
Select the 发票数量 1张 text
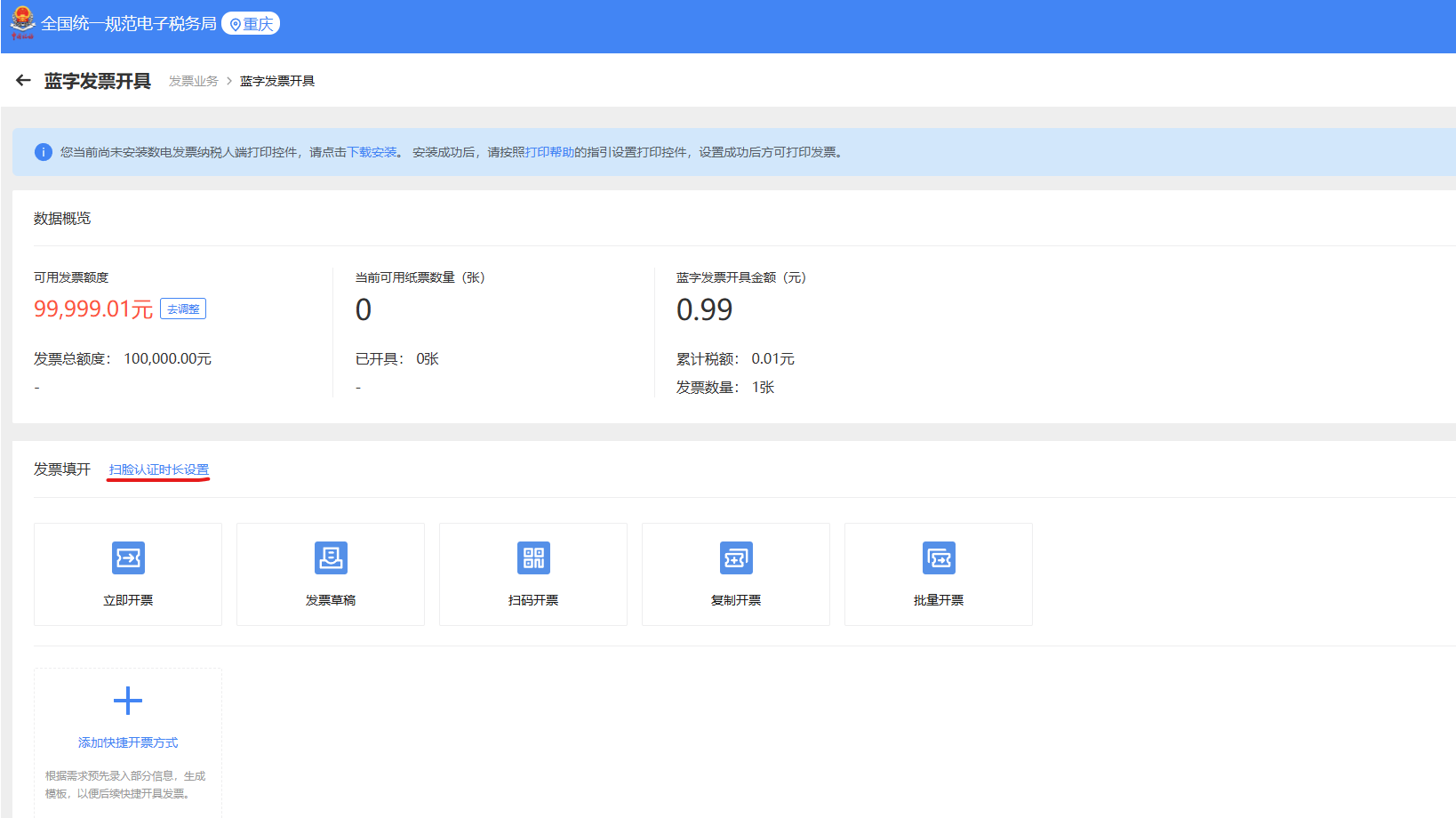click(x=725, y=387)
